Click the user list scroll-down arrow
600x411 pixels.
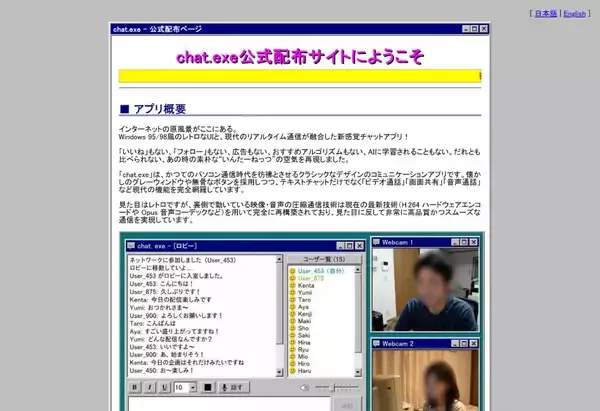(358, 372)
